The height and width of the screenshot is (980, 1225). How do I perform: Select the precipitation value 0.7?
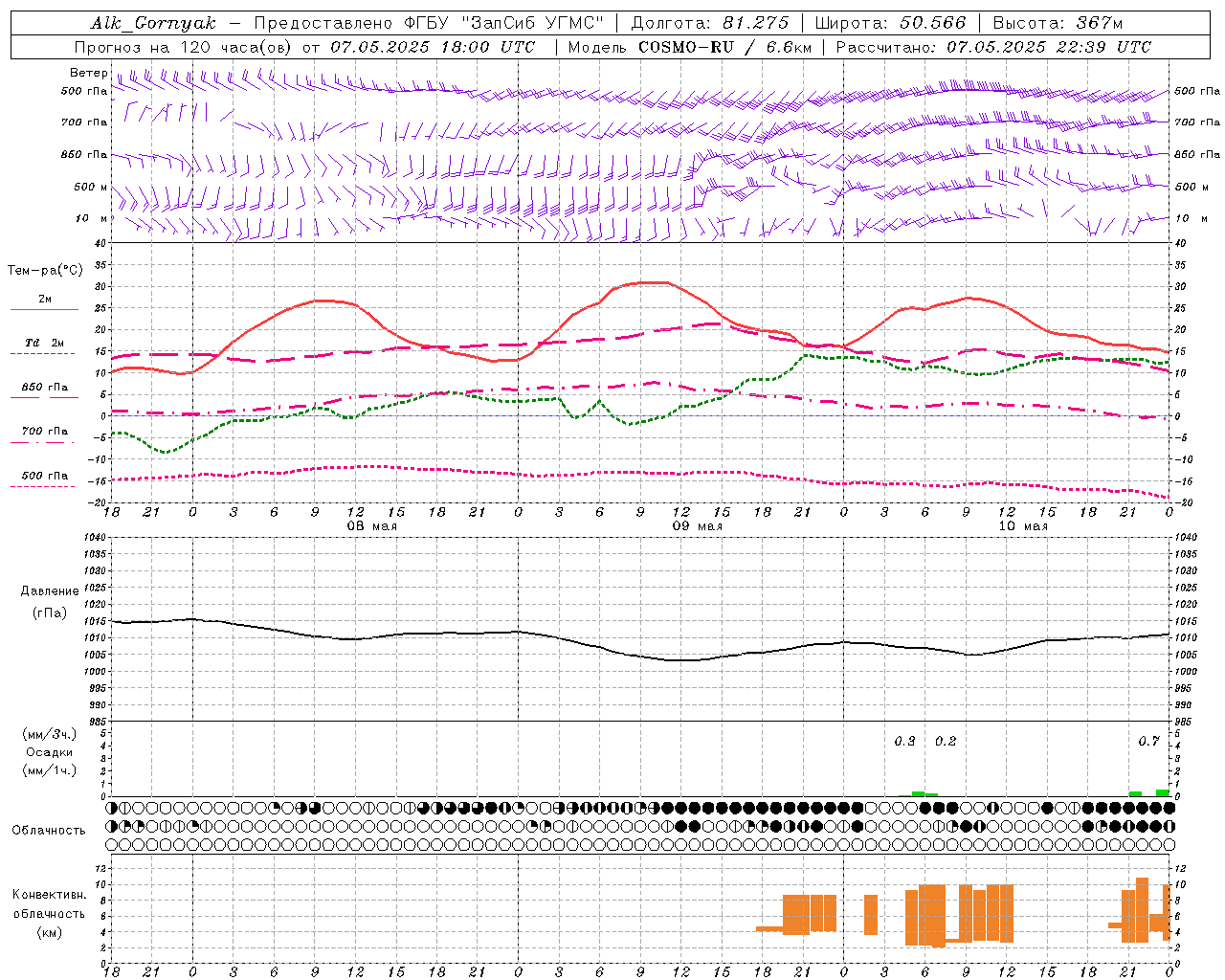click(x=1148, y=741)
